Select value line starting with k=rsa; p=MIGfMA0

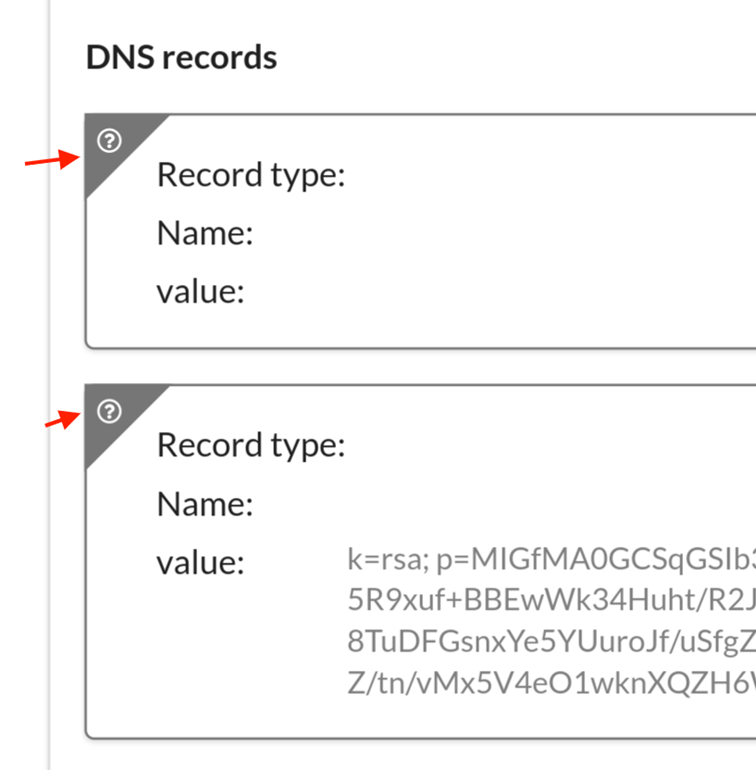point(552,559)
